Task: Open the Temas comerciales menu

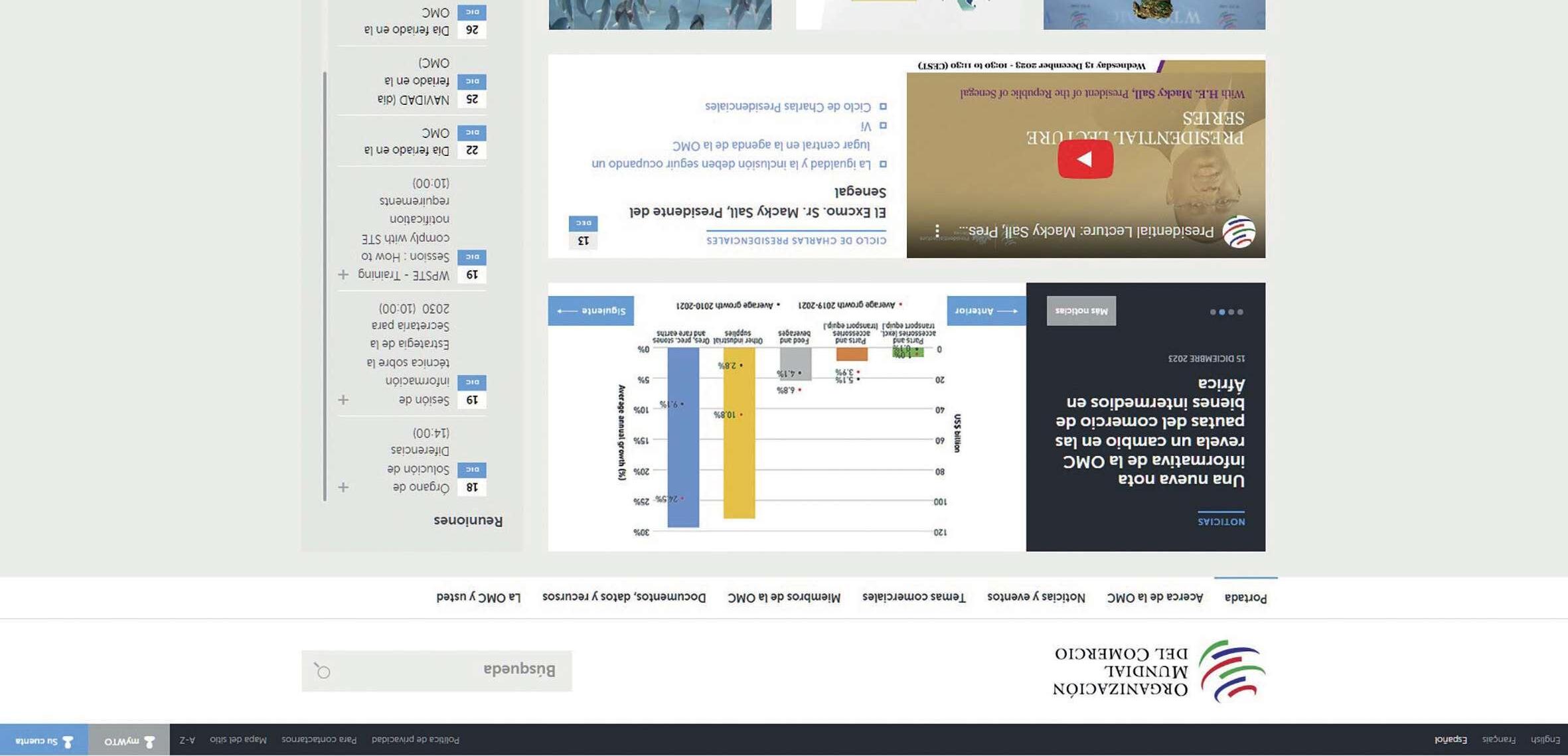Action: tap(913, 597)
